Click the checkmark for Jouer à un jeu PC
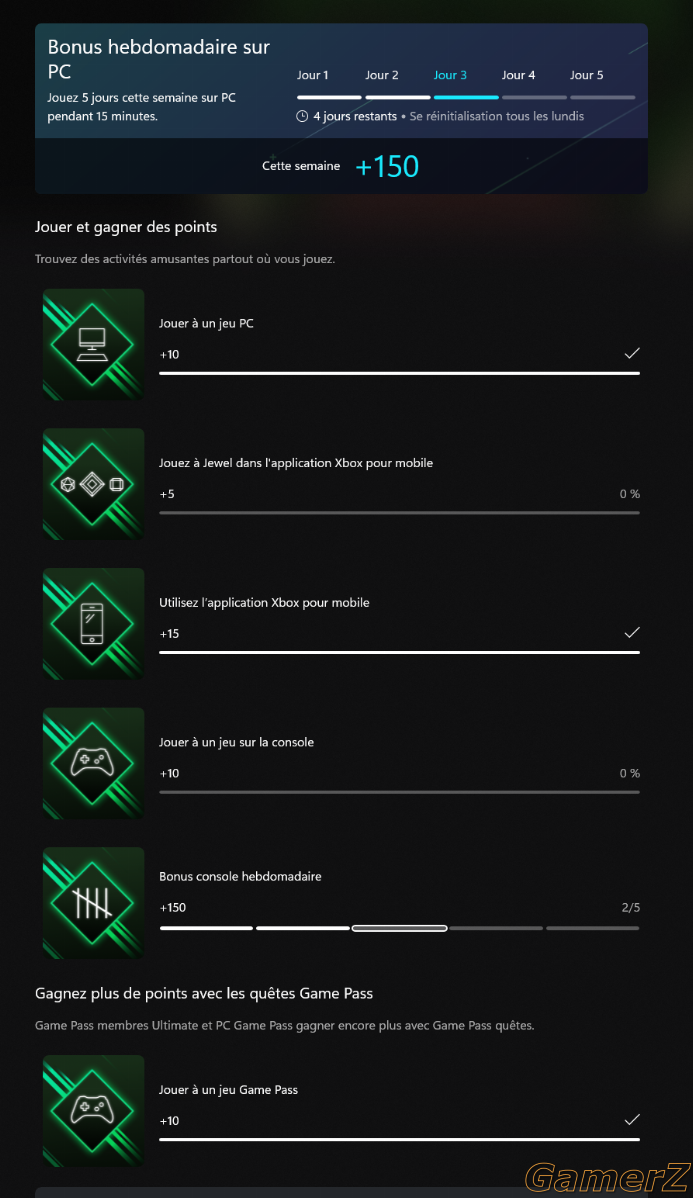 coord(632,353)
